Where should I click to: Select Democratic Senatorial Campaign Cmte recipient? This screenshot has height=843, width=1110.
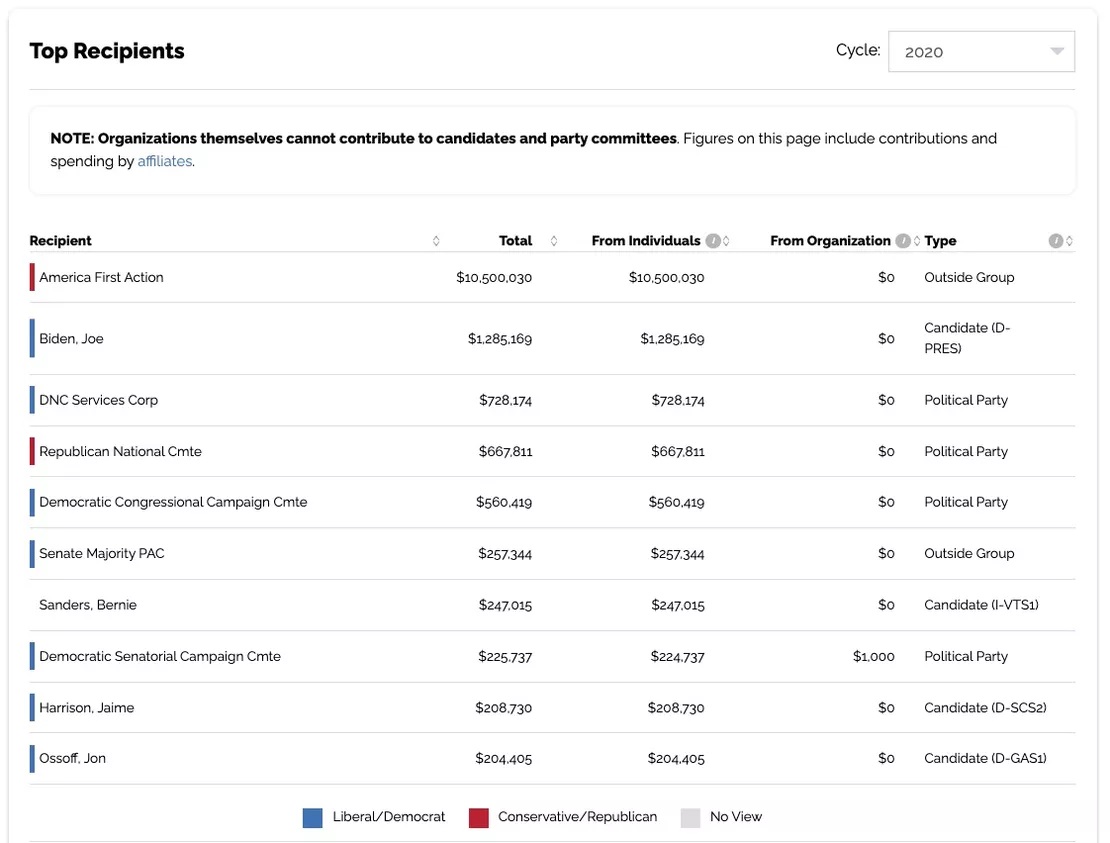tap(160, 656)
